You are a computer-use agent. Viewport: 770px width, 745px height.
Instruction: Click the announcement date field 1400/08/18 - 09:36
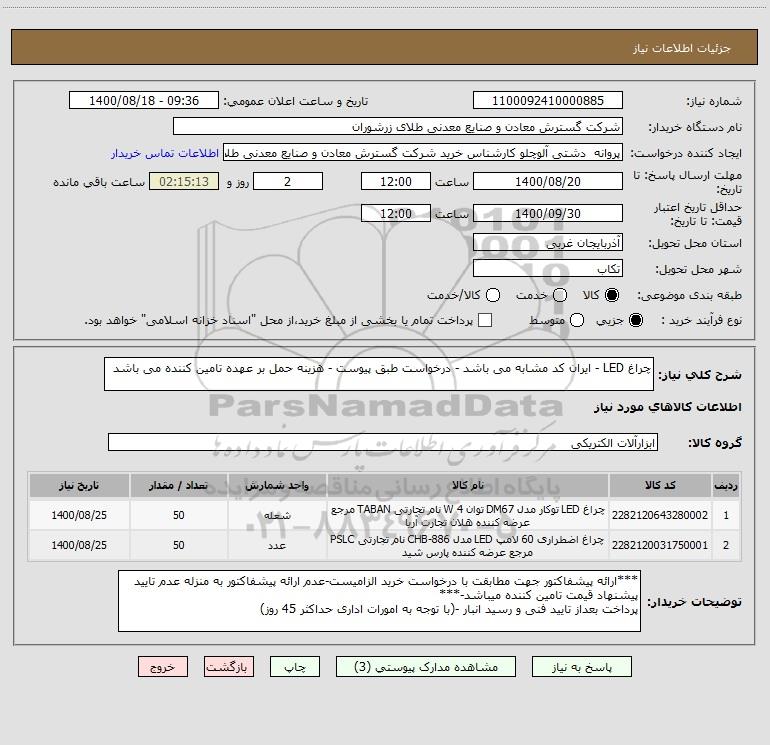[x=144, y=100]
